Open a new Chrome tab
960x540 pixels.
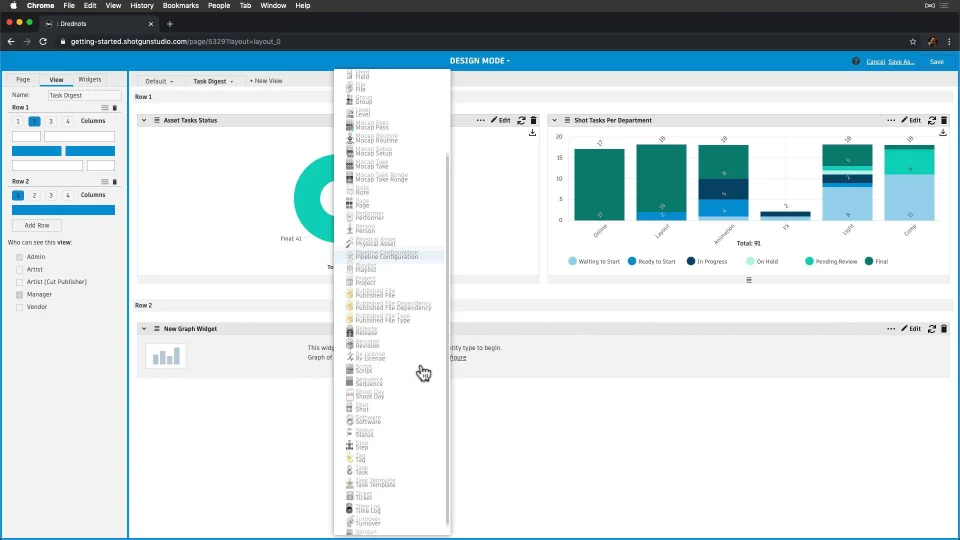[170, 24]
